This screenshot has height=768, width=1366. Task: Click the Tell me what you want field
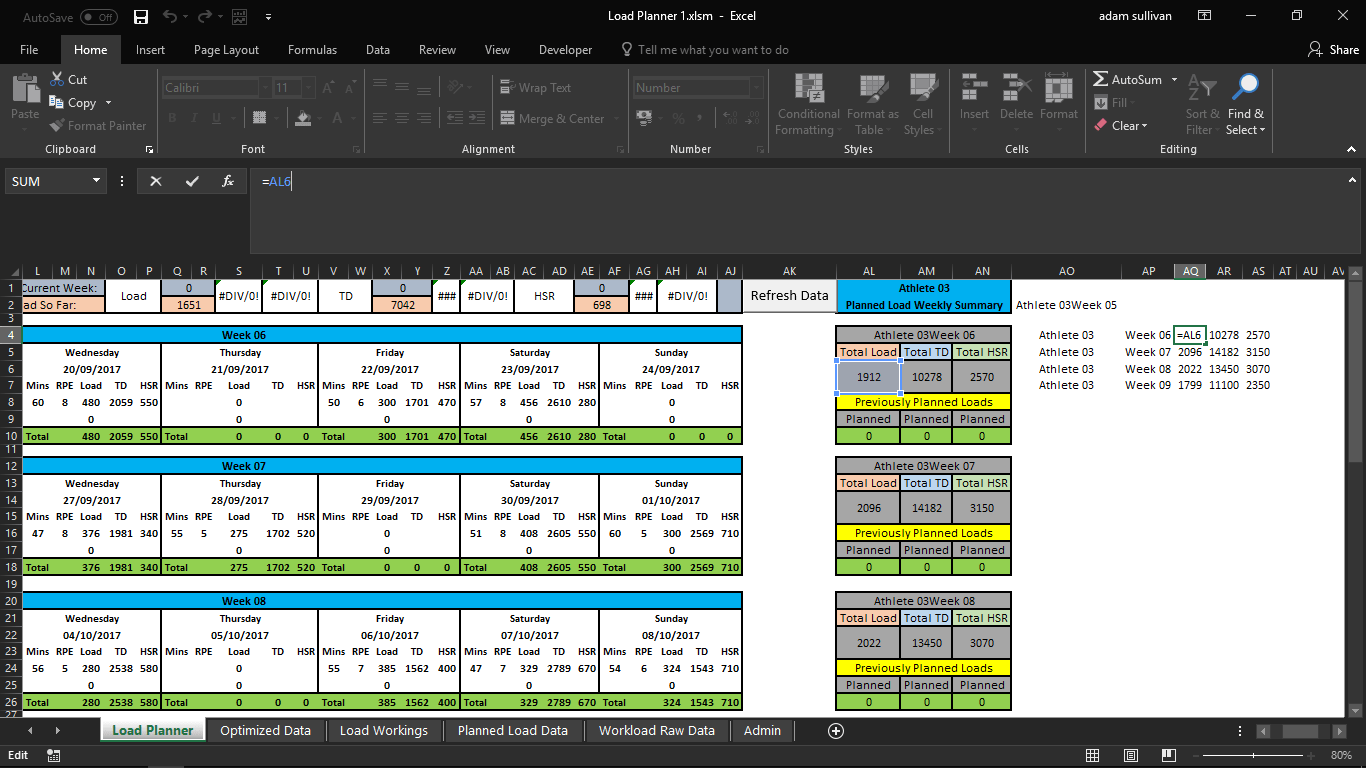[712, 50]
